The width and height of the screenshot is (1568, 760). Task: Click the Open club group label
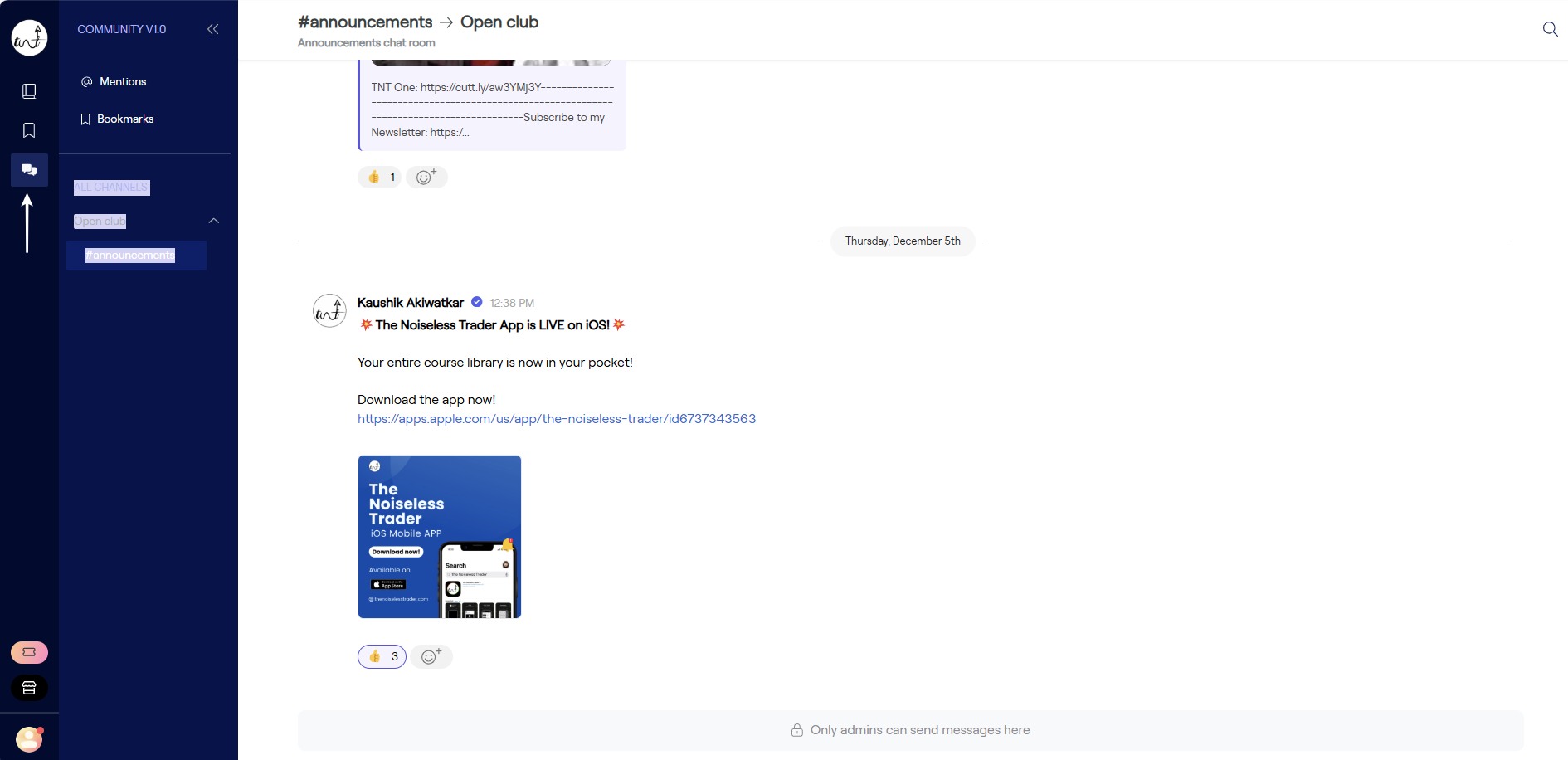point(100,221)
